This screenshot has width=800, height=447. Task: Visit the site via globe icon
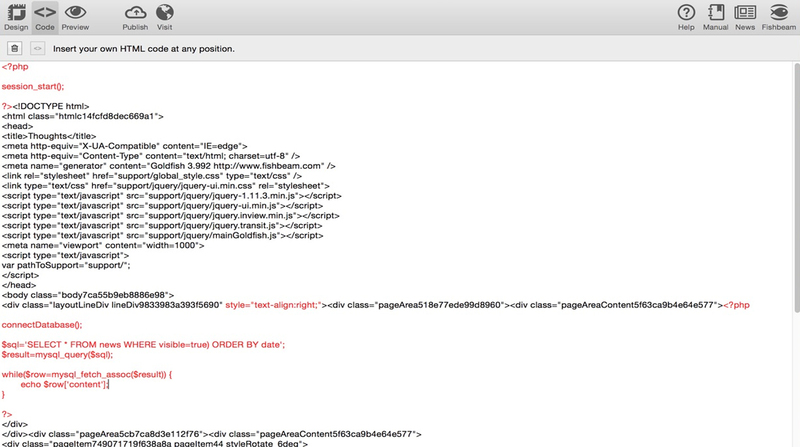click(164, 17)
